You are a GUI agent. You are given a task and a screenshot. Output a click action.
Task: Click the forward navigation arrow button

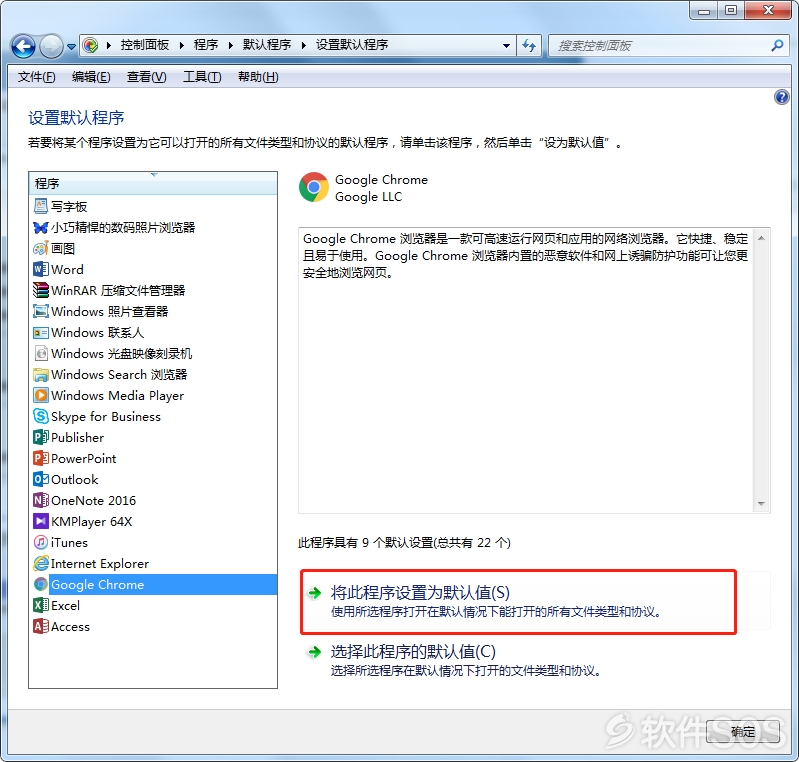tap(51, 46)
